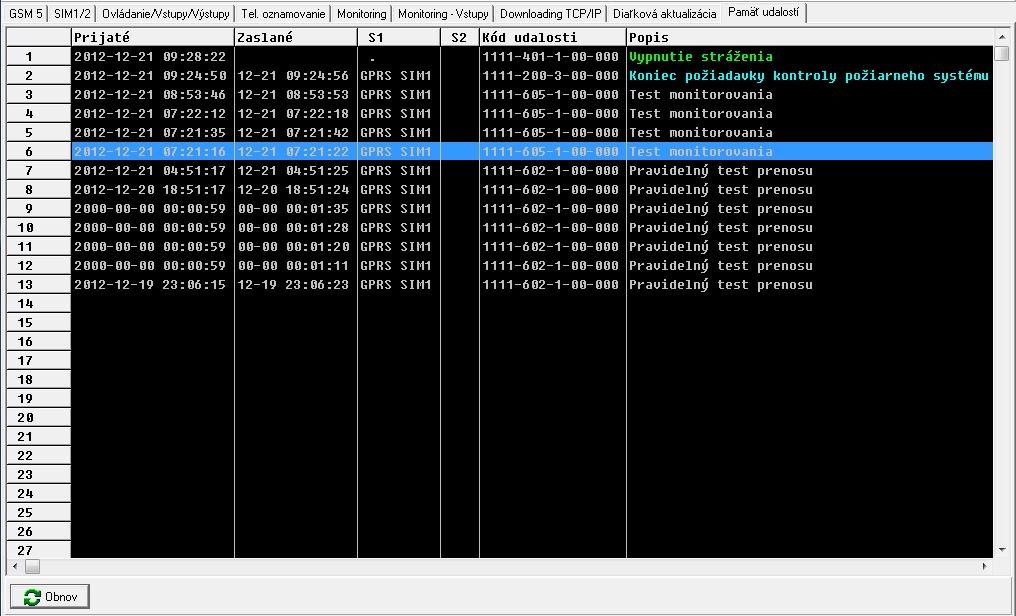Click event code 1111-200-3-00-000
This screenshot has height=616, width=1016.
(x=550, y=75)
